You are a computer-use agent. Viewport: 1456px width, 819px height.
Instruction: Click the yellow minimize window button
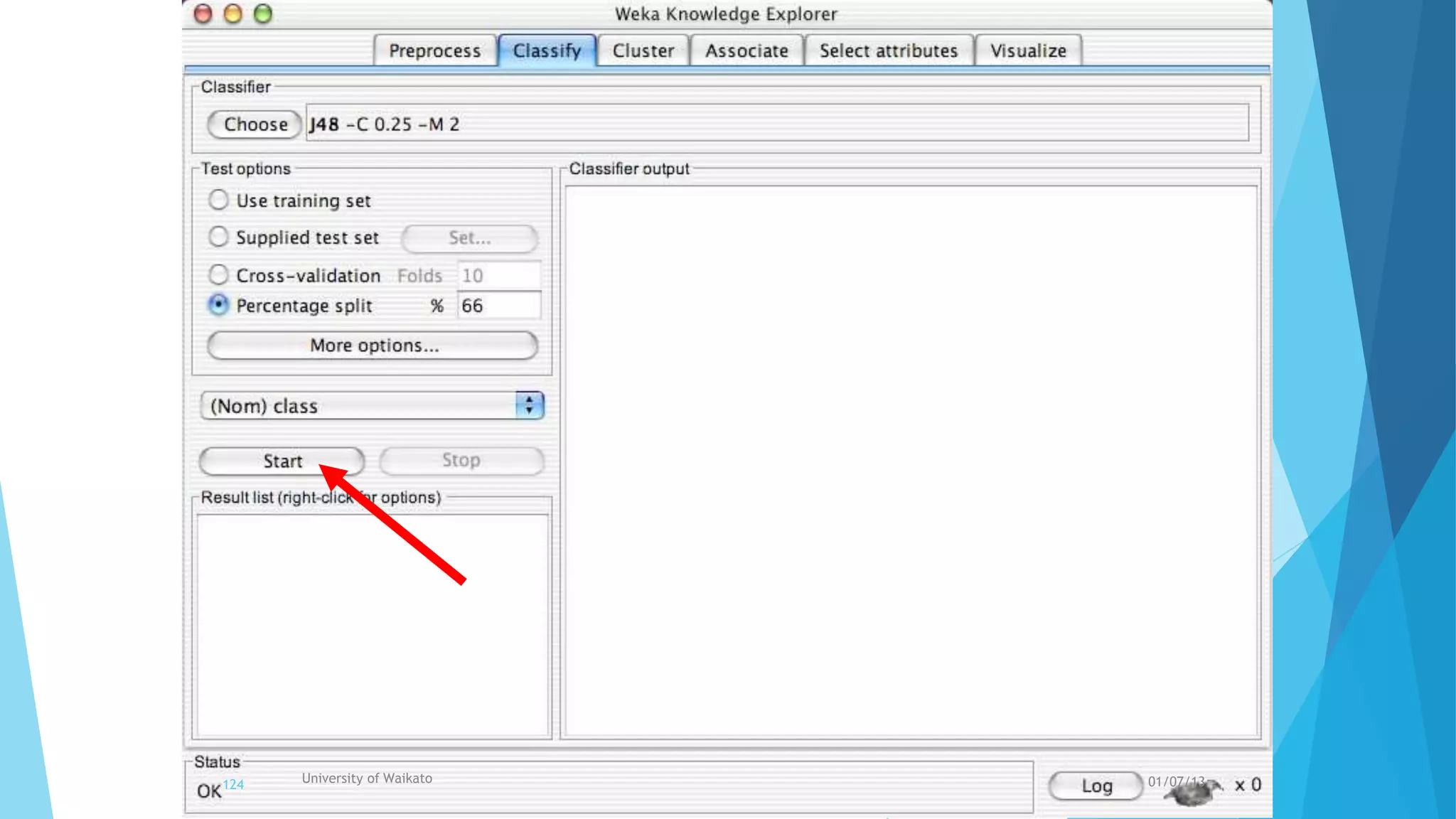233,14
